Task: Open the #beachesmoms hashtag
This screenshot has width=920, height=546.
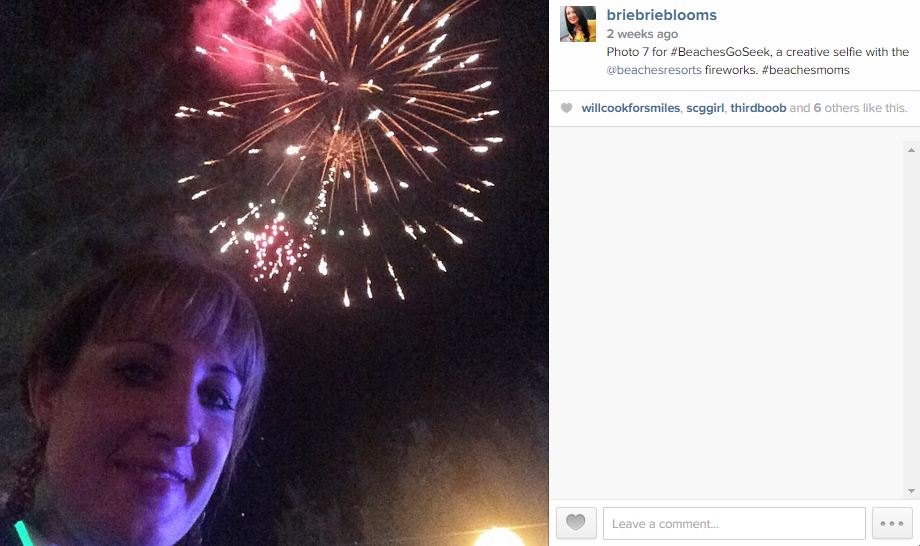Action: pyautogui.click(x=805, y=70)
